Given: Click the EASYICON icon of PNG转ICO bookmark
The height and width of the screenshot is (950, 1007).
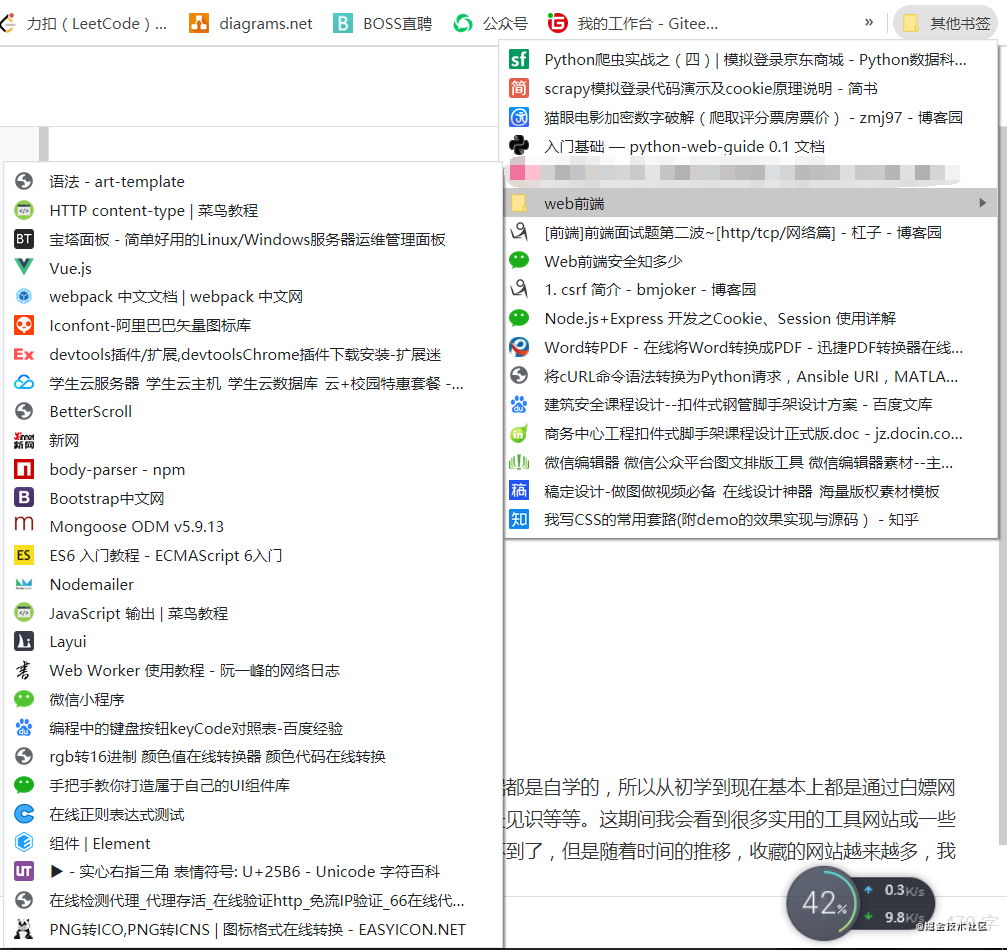Looking at the screenshot, I should (24, 929).
